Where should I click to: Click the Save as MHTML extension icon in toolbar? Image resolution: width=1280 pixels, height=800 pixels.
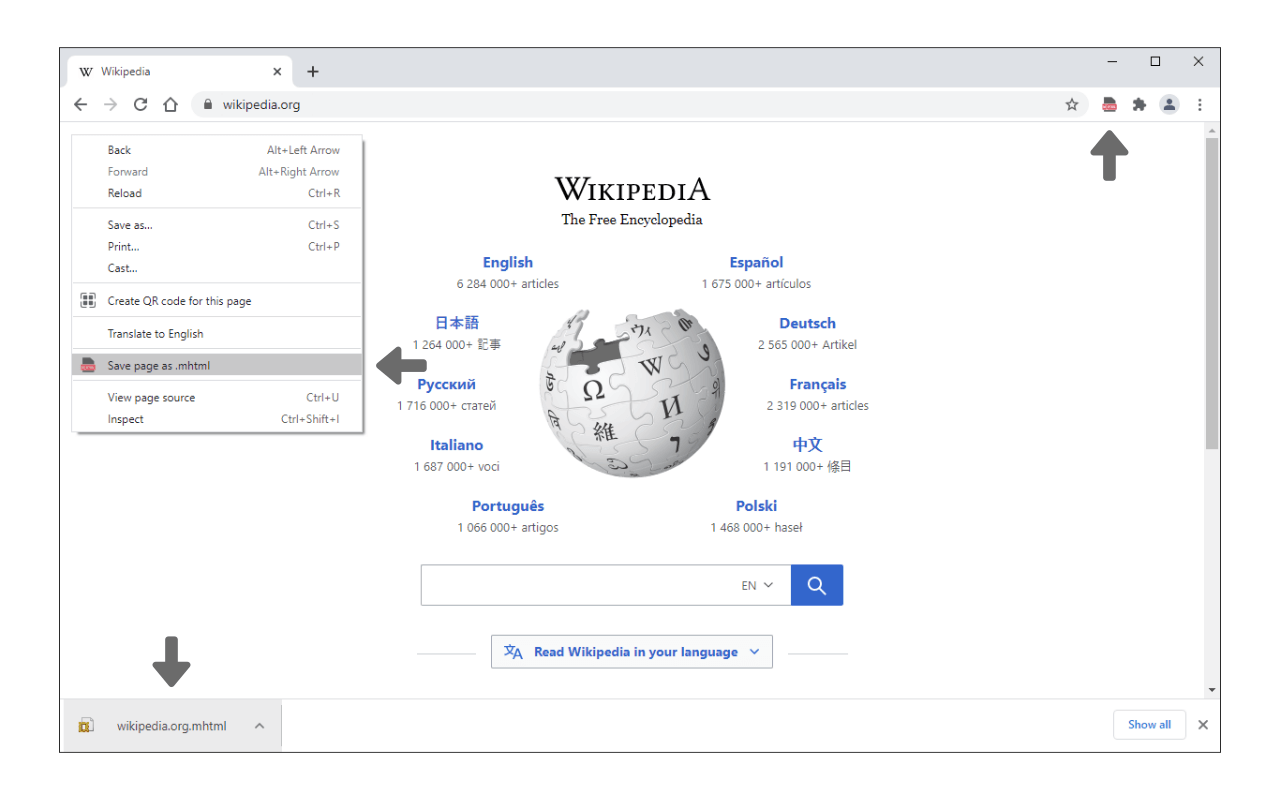point(1109,104)
